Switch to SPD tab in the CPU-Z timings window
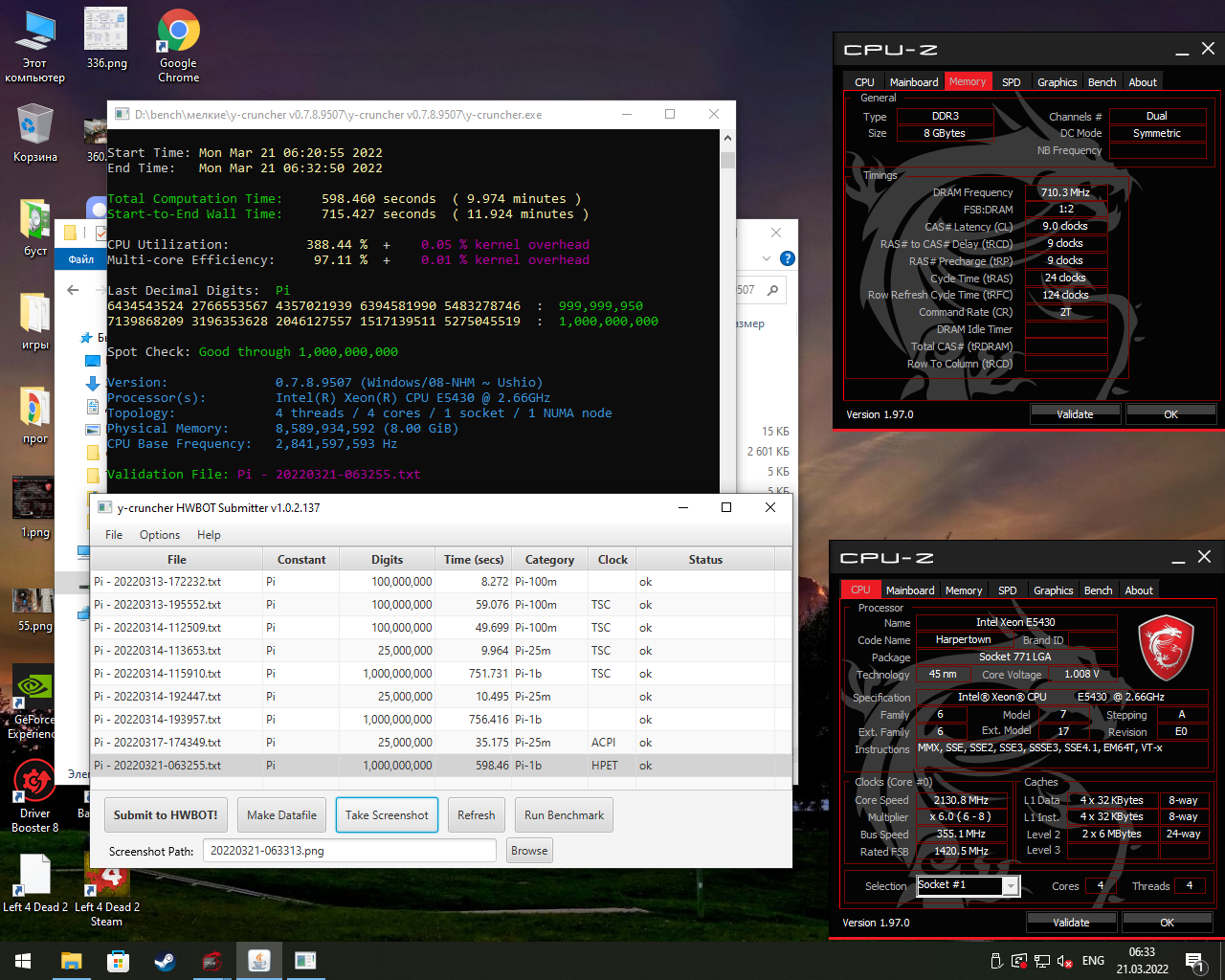 point(1011,82)
